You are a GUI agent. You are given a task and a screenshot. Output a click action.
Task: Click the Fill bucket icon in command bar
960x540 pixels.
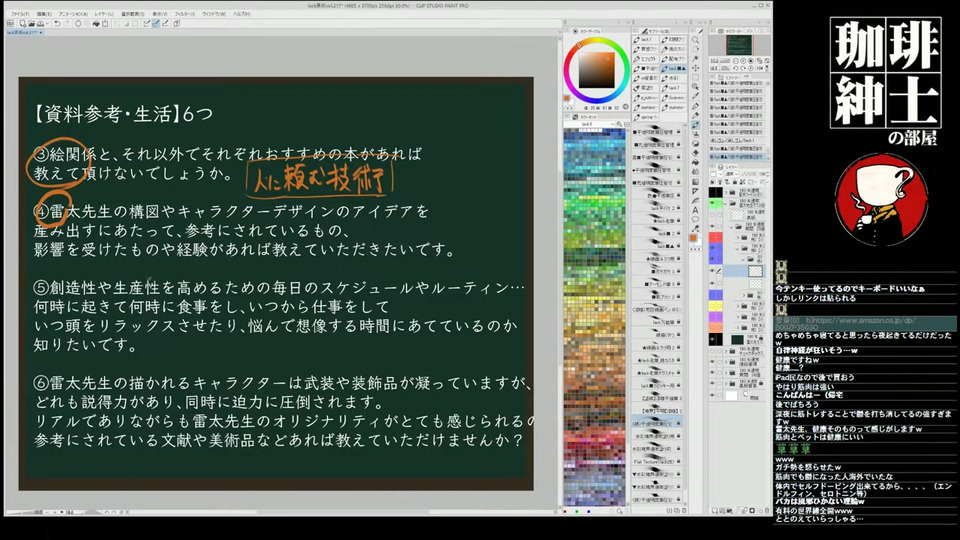coord(96,23)
